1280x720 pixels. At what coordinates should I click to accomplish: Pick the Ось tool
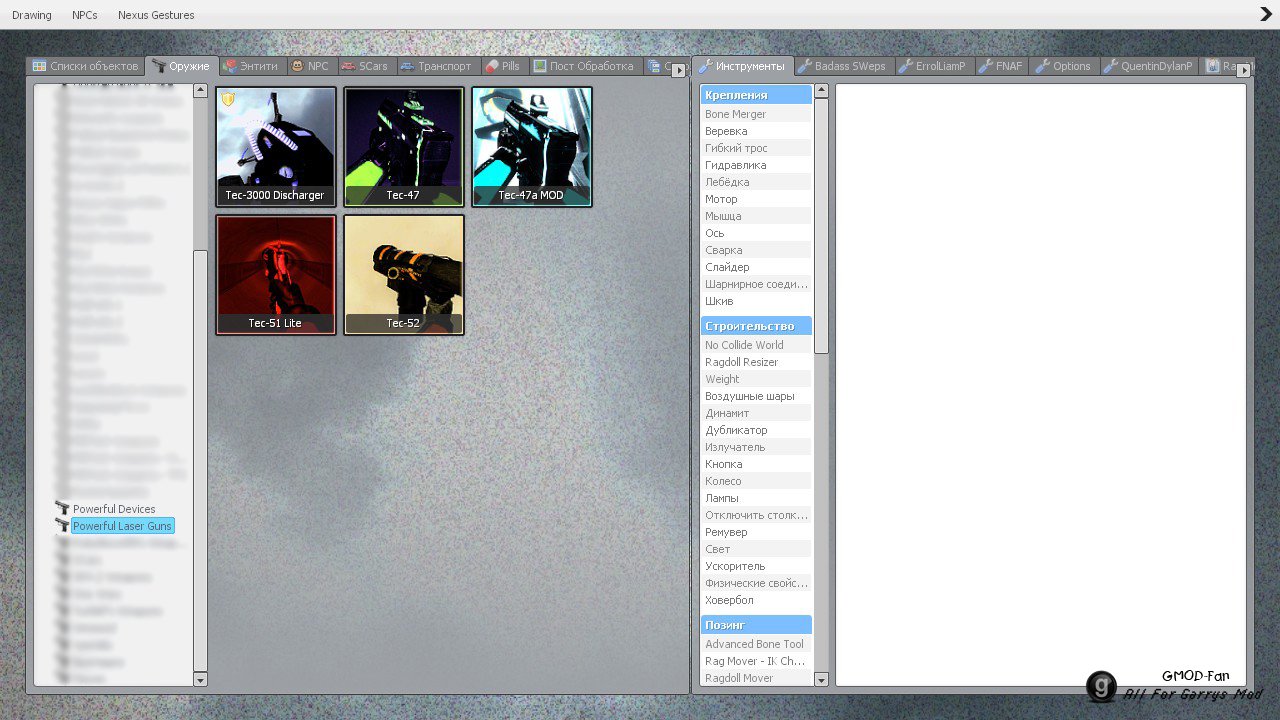pos(756,233)
